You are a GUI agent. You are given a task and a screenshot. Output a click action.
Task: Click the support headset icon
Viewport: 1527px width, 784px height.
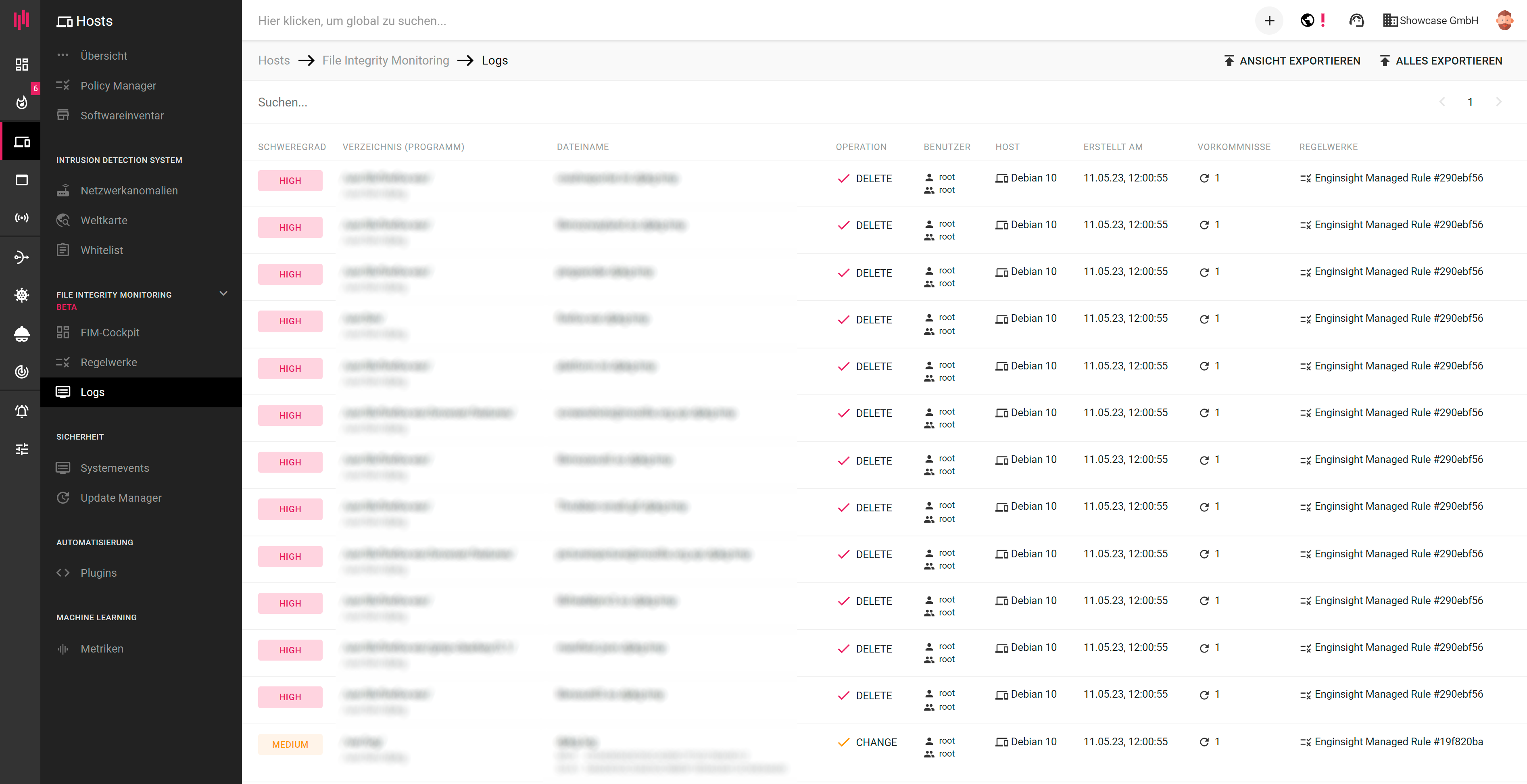click(1356, 21)
